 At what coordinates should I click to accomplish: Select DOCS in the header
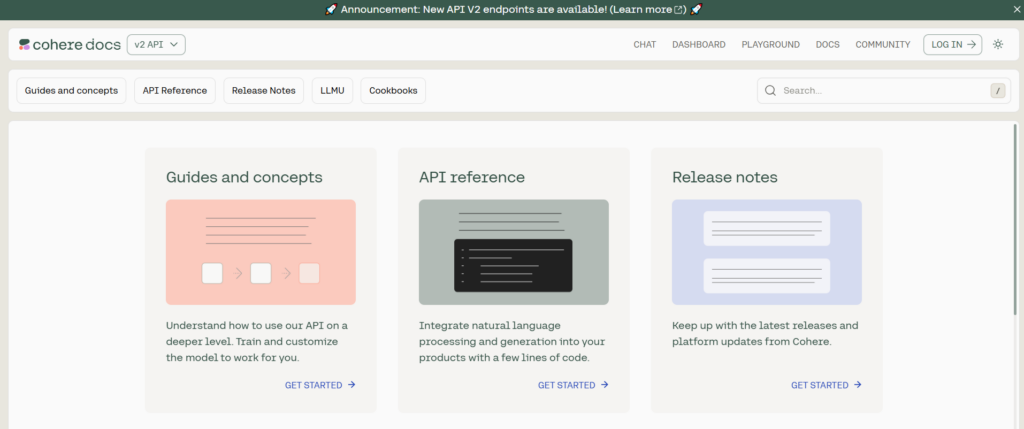[x=827, y=44]
